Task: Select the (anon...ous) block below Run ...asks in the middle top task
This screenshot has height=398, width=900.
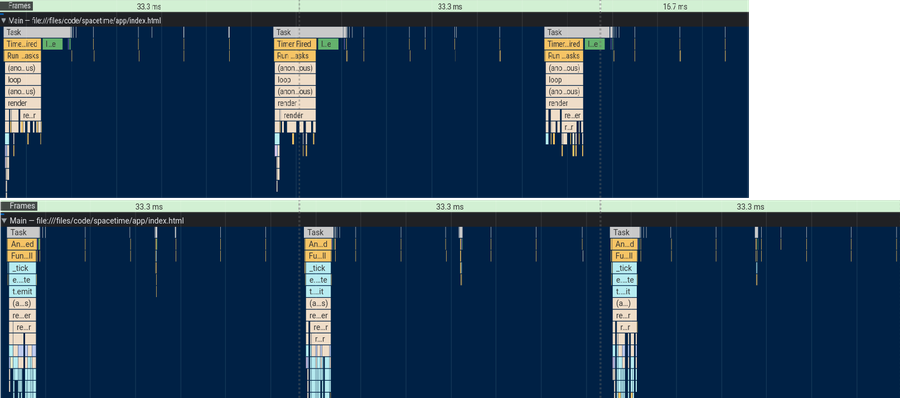Action: click(295, 68)
